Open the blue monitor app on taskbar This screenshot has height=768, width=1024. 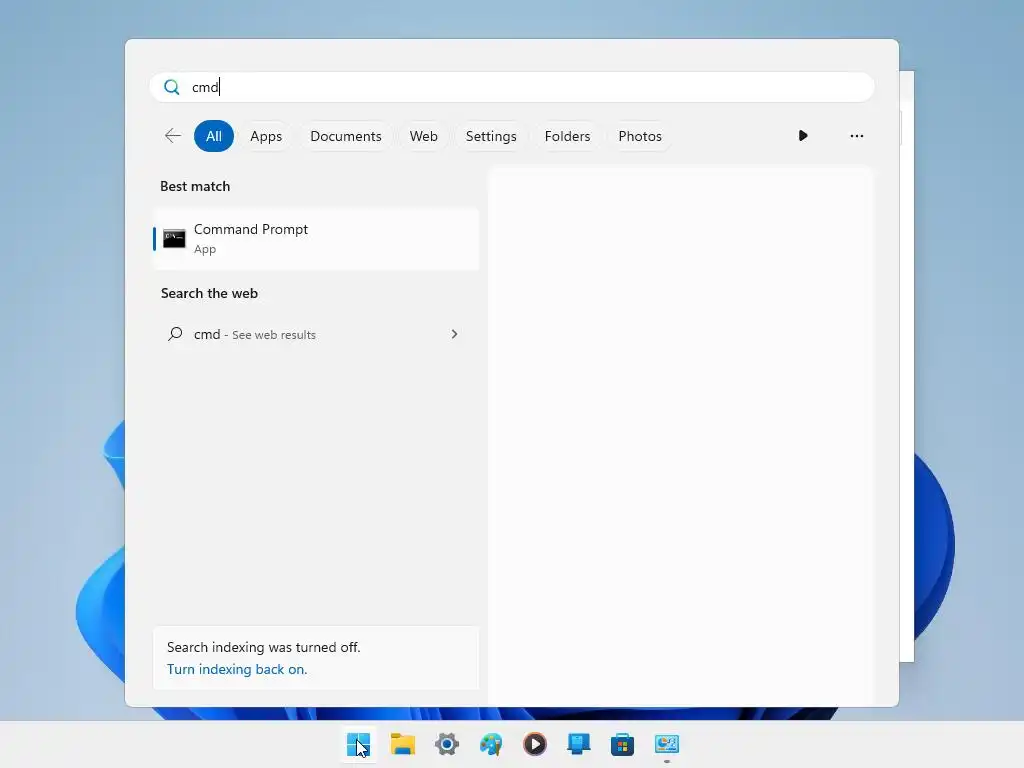[579, 744]
